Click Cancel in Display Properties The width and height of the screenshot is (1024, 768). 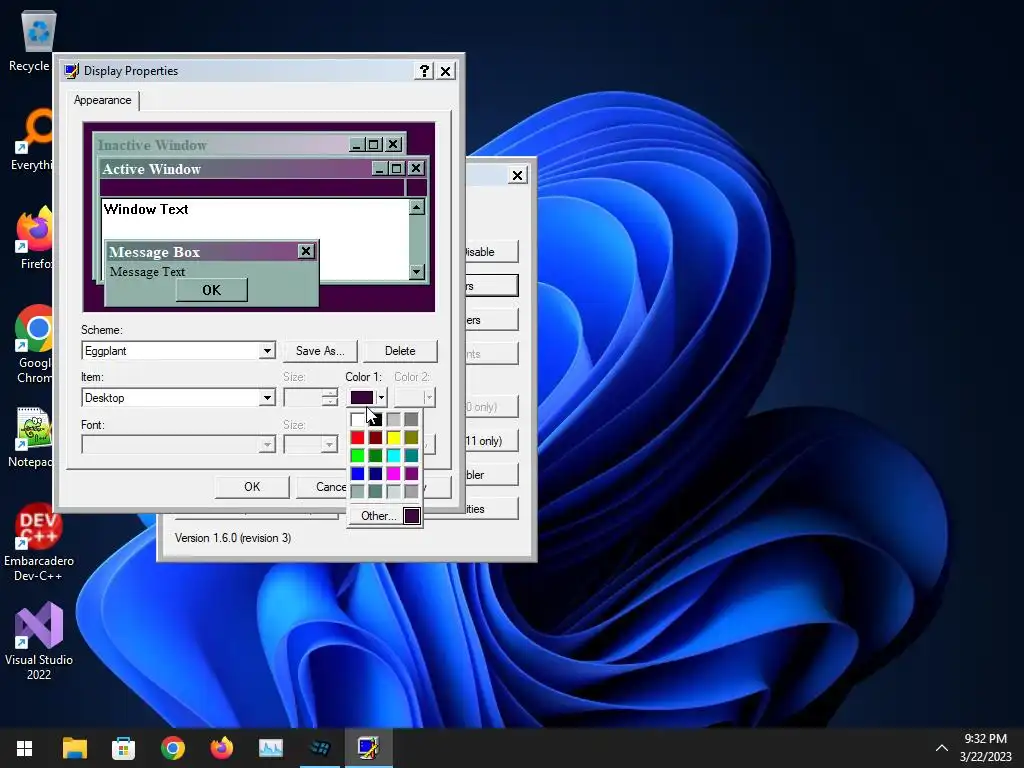point(322,487)
